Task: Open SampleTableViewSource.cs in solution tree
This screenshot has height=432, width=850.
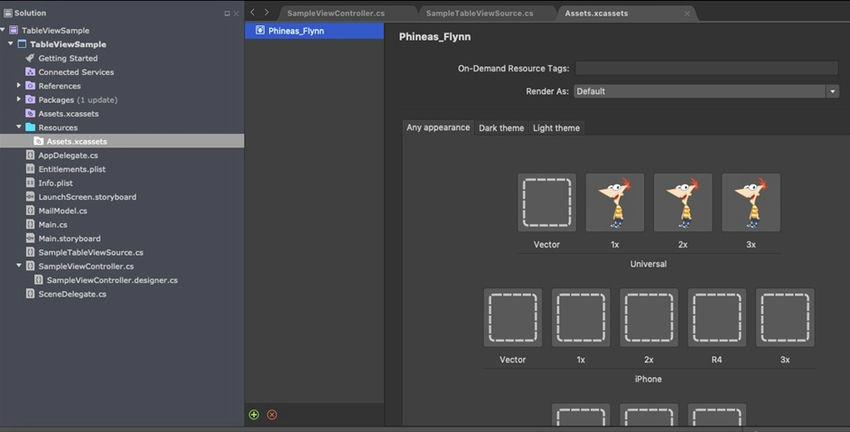Action: click(x=91, y=252)
